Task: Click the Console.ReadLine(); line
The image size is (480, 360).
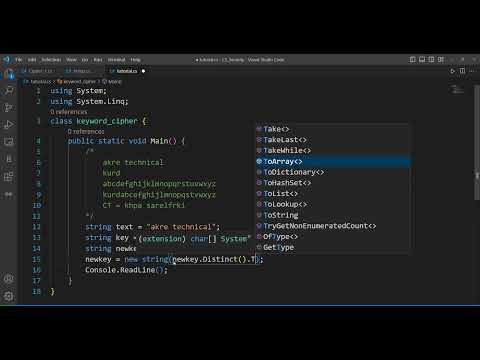Action: [126, 270]
